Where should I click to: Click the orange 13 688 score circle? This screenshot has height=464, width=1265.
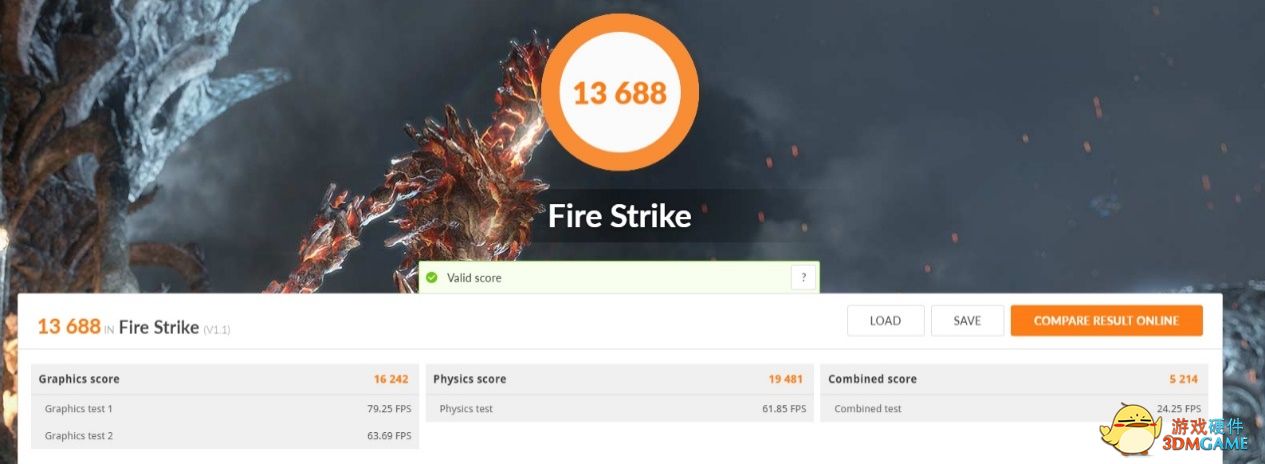click(620, 92)
